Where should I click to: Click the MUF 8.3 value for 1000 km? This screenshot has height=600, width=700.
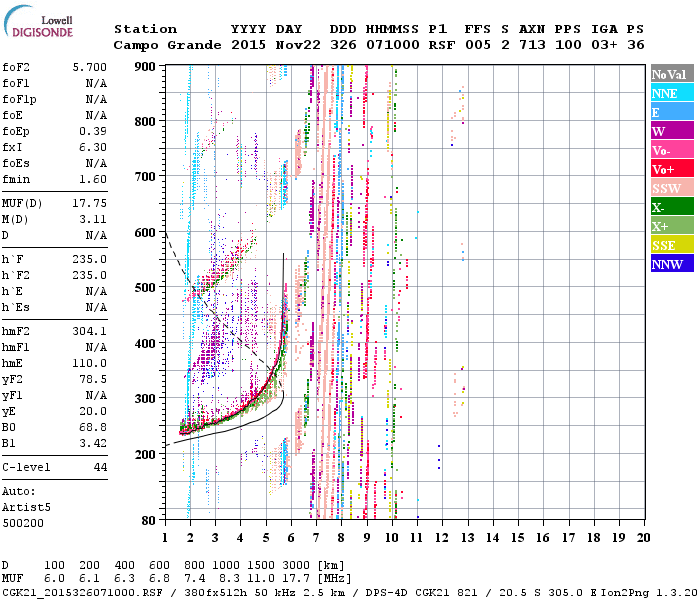pyautogui.click(x=229, y=579)
